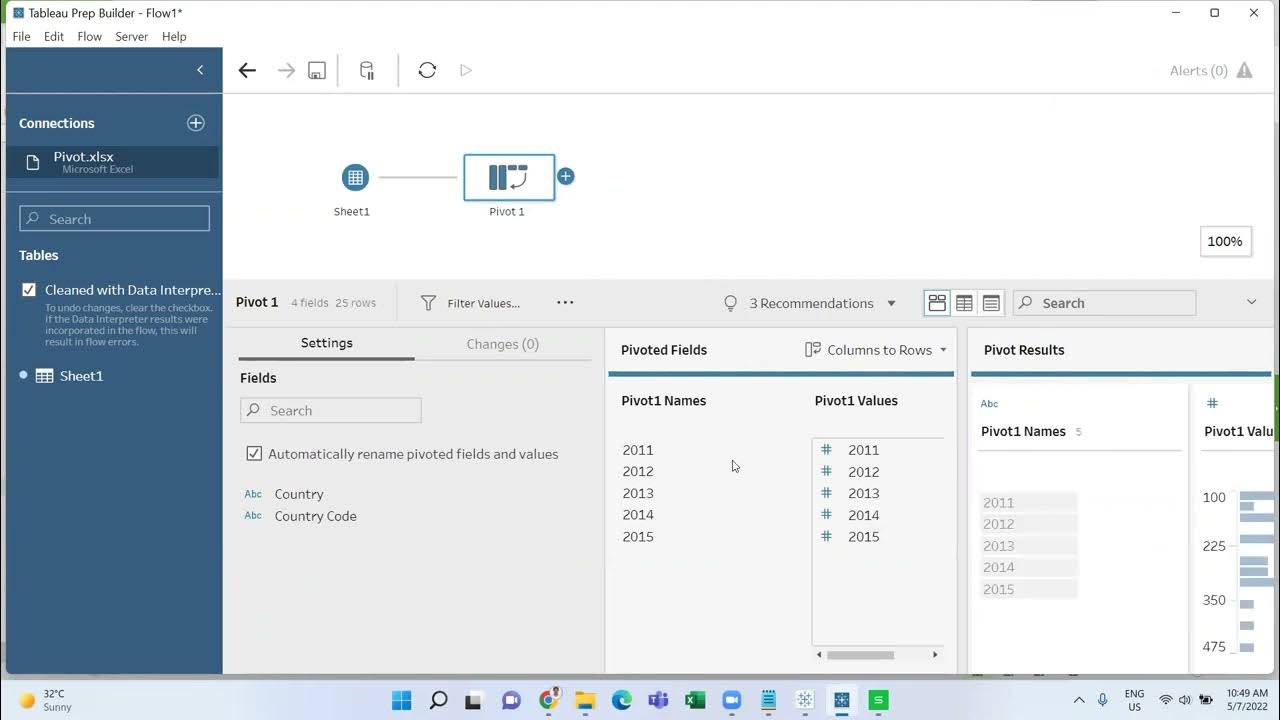Click the forward arrow in toolbar
This screenshot has height=720, width=1280.
tap(286, 70)
